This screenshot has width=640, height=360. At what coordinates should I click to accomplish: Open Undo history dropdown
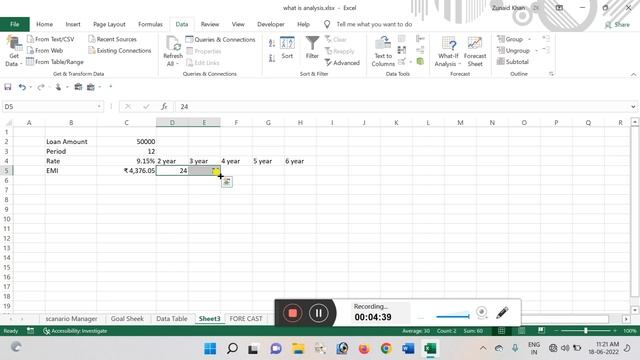click(31, 87)
